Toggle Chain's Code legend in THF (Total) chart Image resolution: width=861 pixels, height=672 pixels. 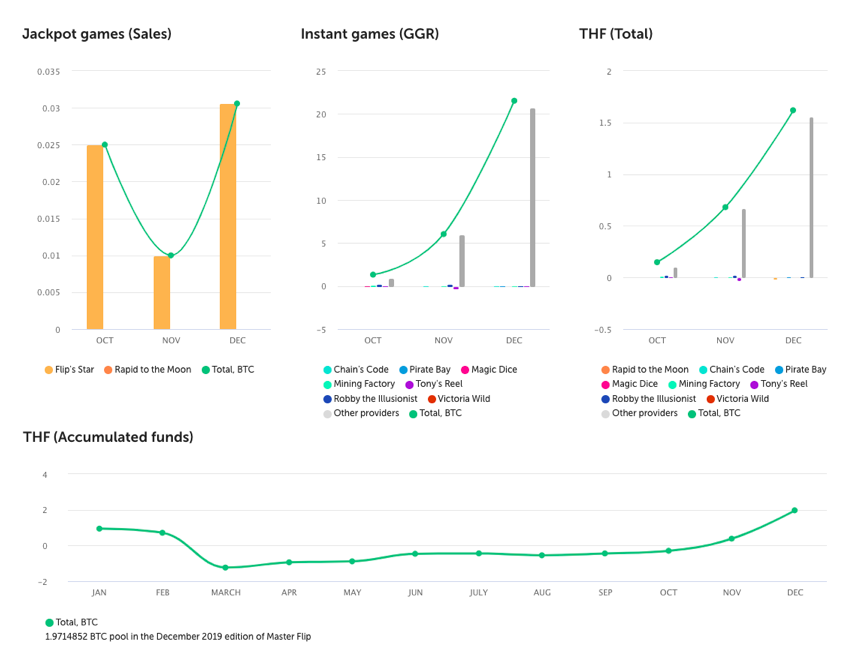click(x=731, y=369)
